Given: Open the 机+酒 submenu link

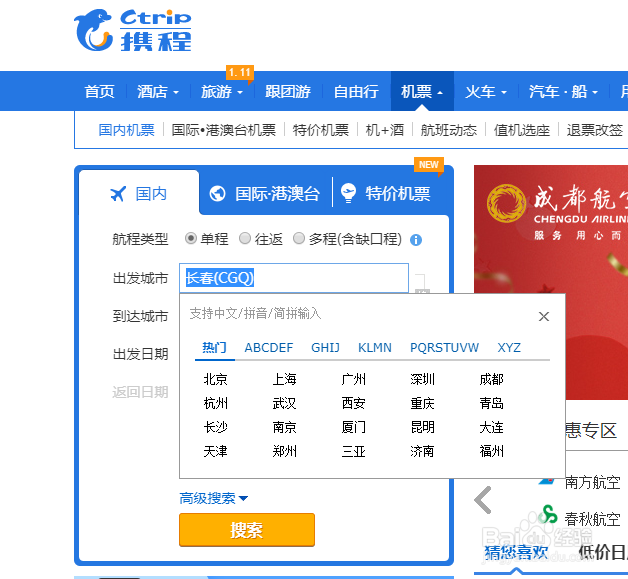Looking at the screenshot, I should 384,130.
